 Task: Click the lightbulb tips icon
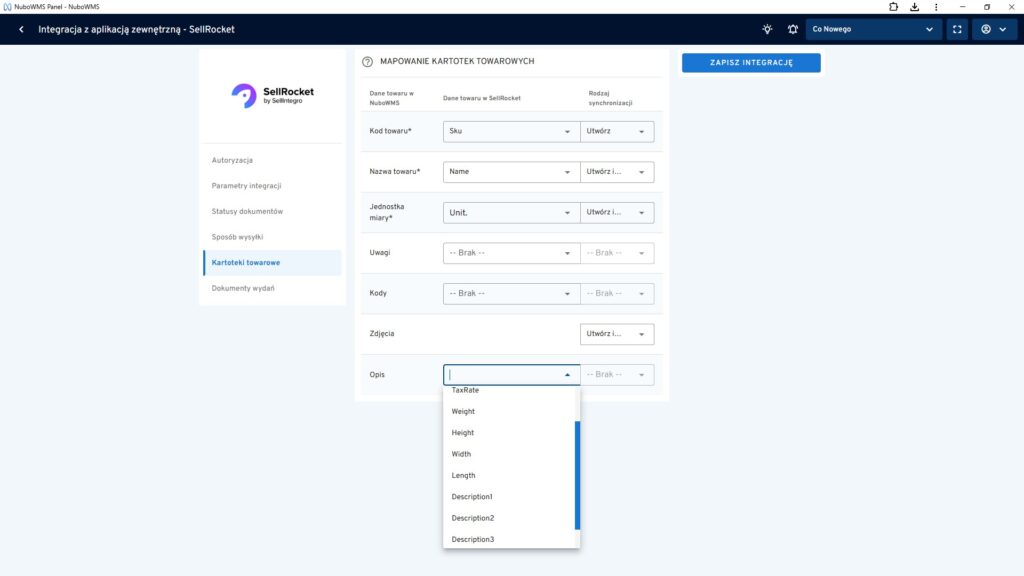(x=767, y=29)
